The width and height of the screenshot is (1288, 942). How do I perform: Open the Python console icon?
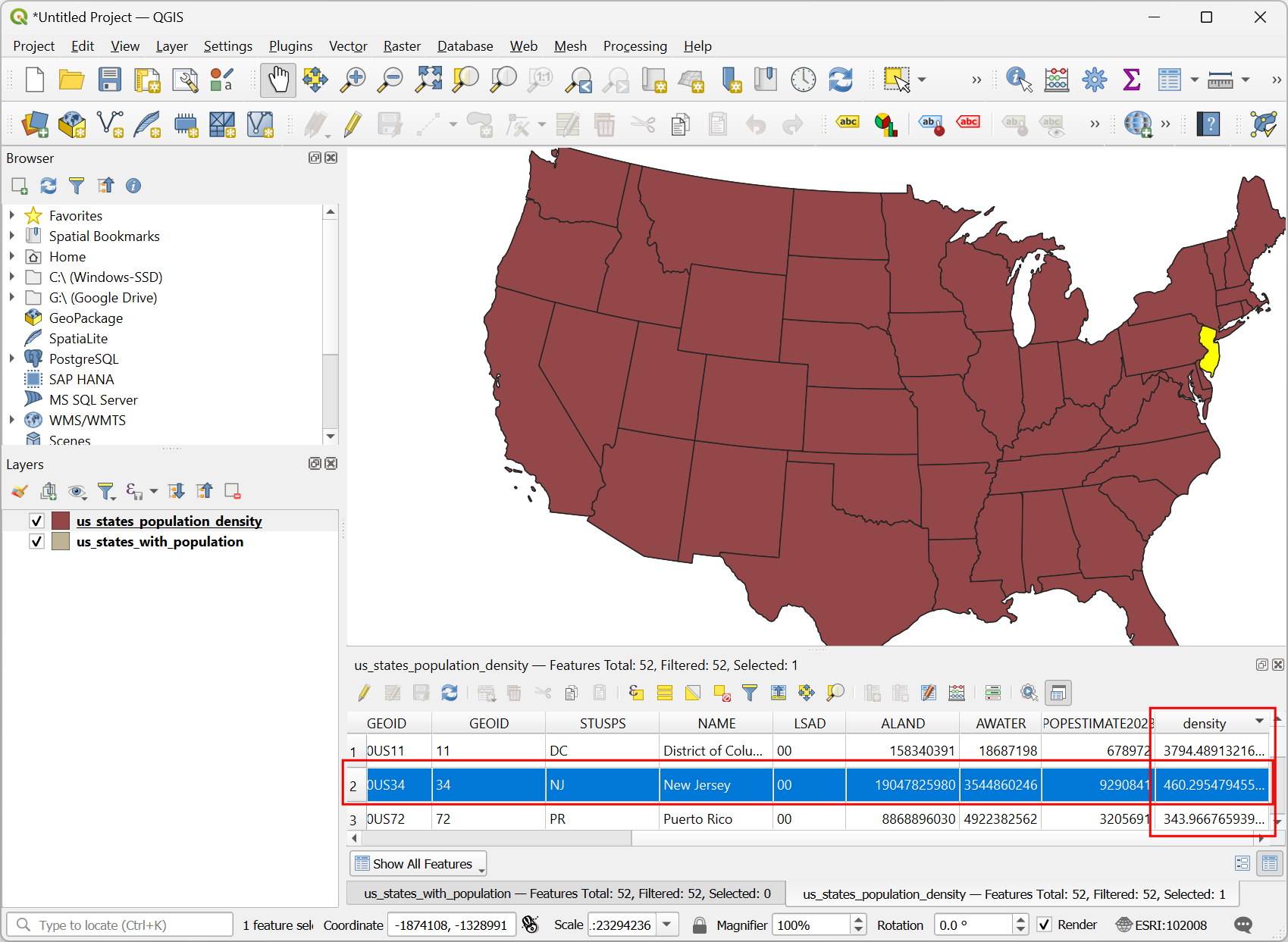click(x=1264, y=124)
